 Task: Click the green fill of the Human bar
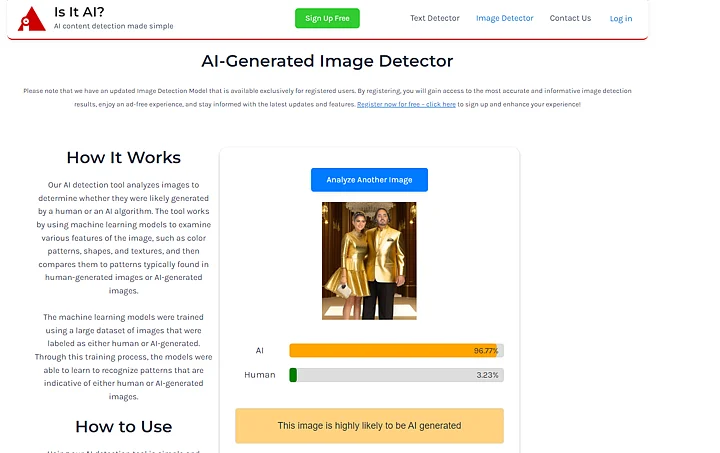tap(293, 375)
